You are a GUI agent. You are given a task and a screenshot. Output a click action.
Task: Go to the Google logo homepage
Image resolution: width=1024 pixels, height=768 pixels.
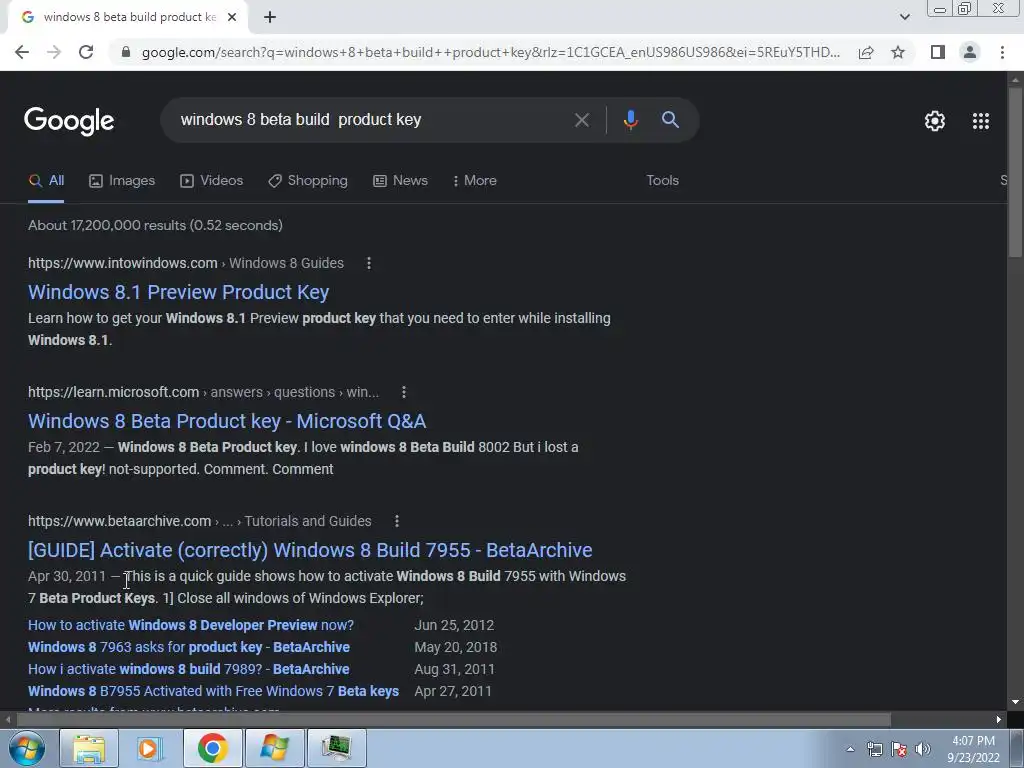click(x=69, y=121)
